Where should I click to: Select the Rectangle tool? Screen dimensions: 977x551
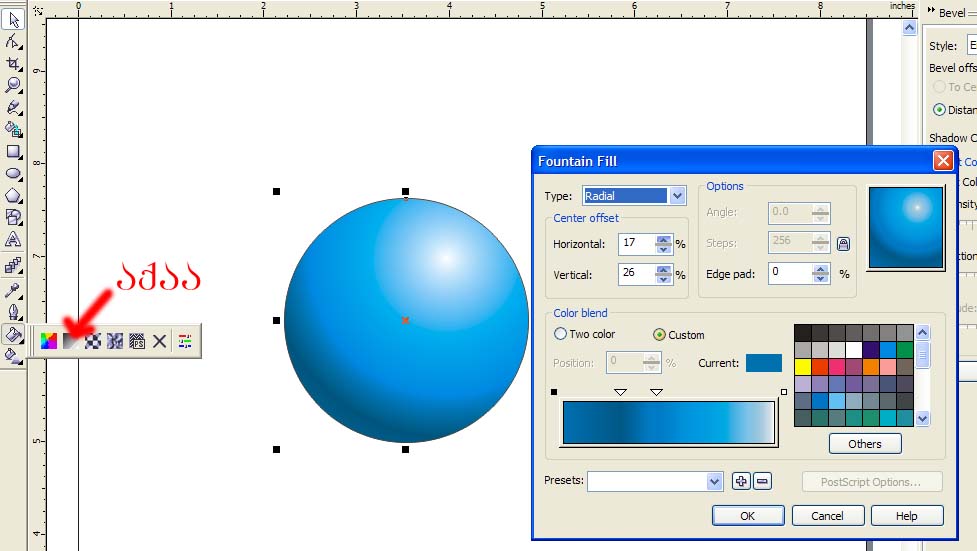13,151
